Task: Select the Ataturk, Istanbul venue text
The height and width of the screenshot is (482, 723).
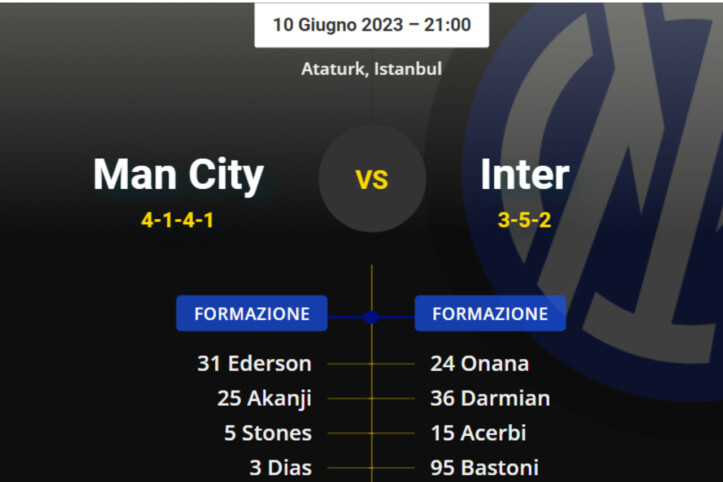Action: 371,69
